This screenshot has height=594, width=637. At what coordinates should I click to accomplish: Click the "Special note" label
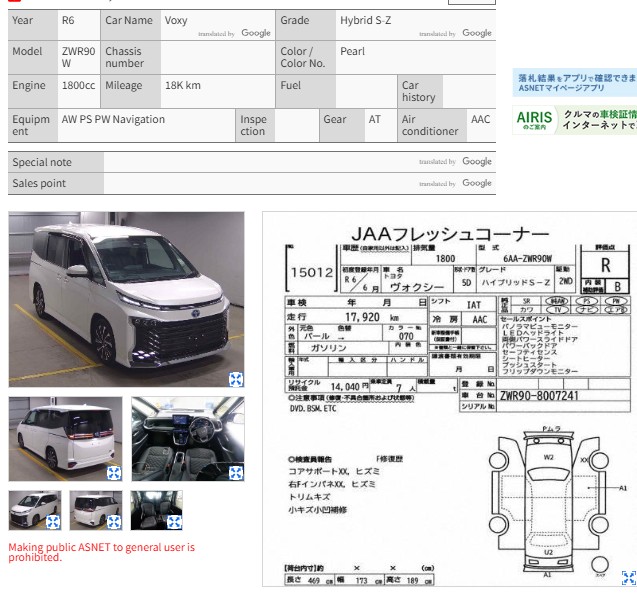coord(42,162)
